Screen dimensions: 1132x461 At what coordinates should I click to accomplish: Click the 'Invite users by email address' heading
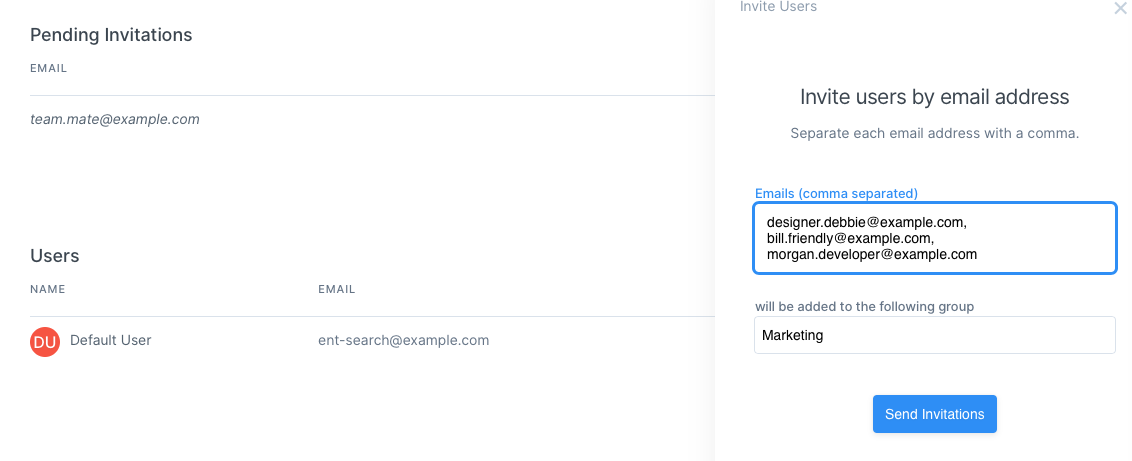[x=934, y=97]
